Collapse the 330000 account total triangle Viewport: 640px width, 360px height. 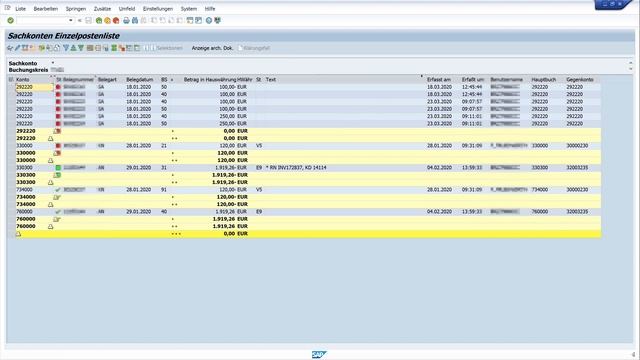51,160
